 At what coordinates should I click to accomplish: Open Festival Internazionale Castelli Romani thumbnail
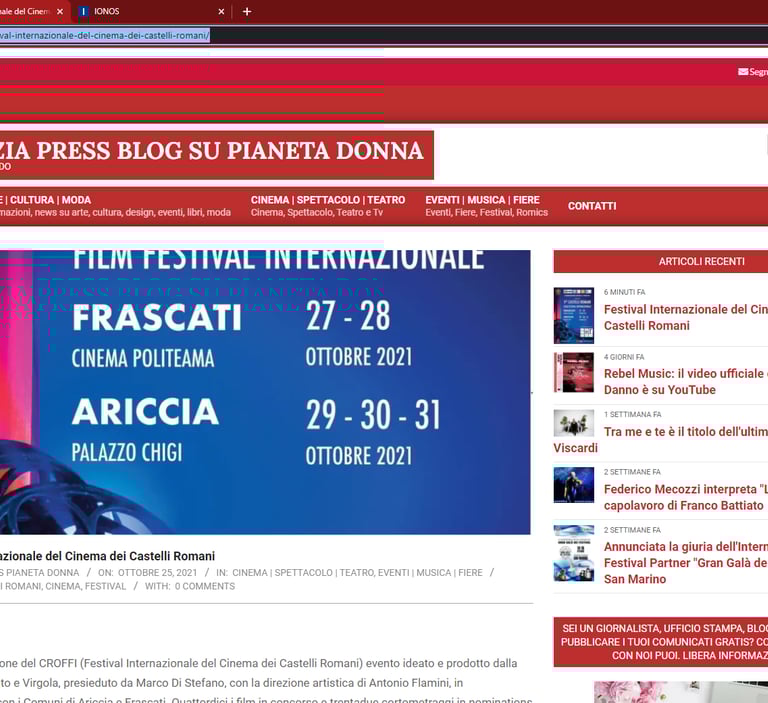pos(574,315)
